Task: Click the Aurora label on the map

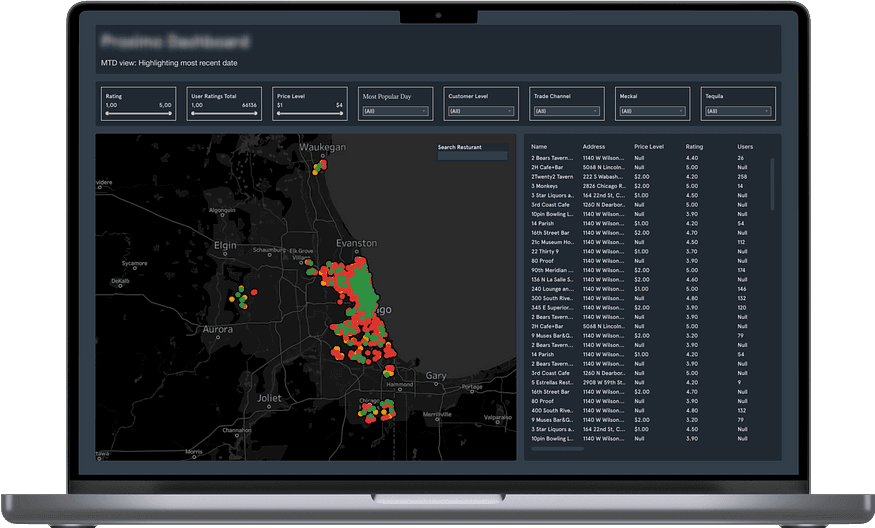Action: [218, 329]
